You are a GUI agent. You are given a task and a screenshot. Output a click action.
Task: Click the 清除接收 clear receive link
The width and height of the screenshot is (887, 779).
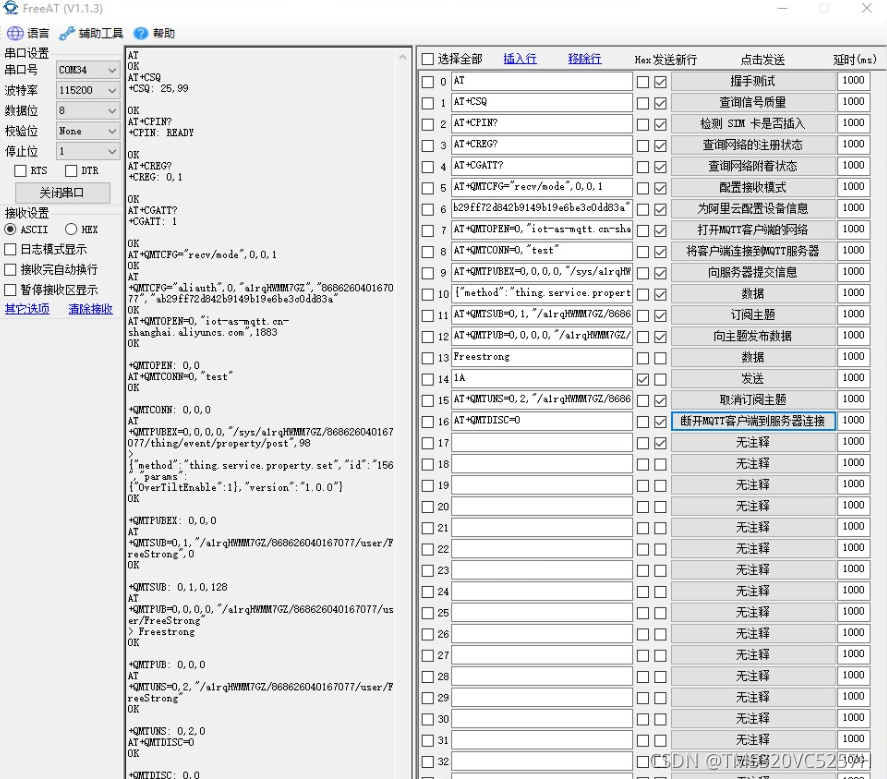click(91, 309)
